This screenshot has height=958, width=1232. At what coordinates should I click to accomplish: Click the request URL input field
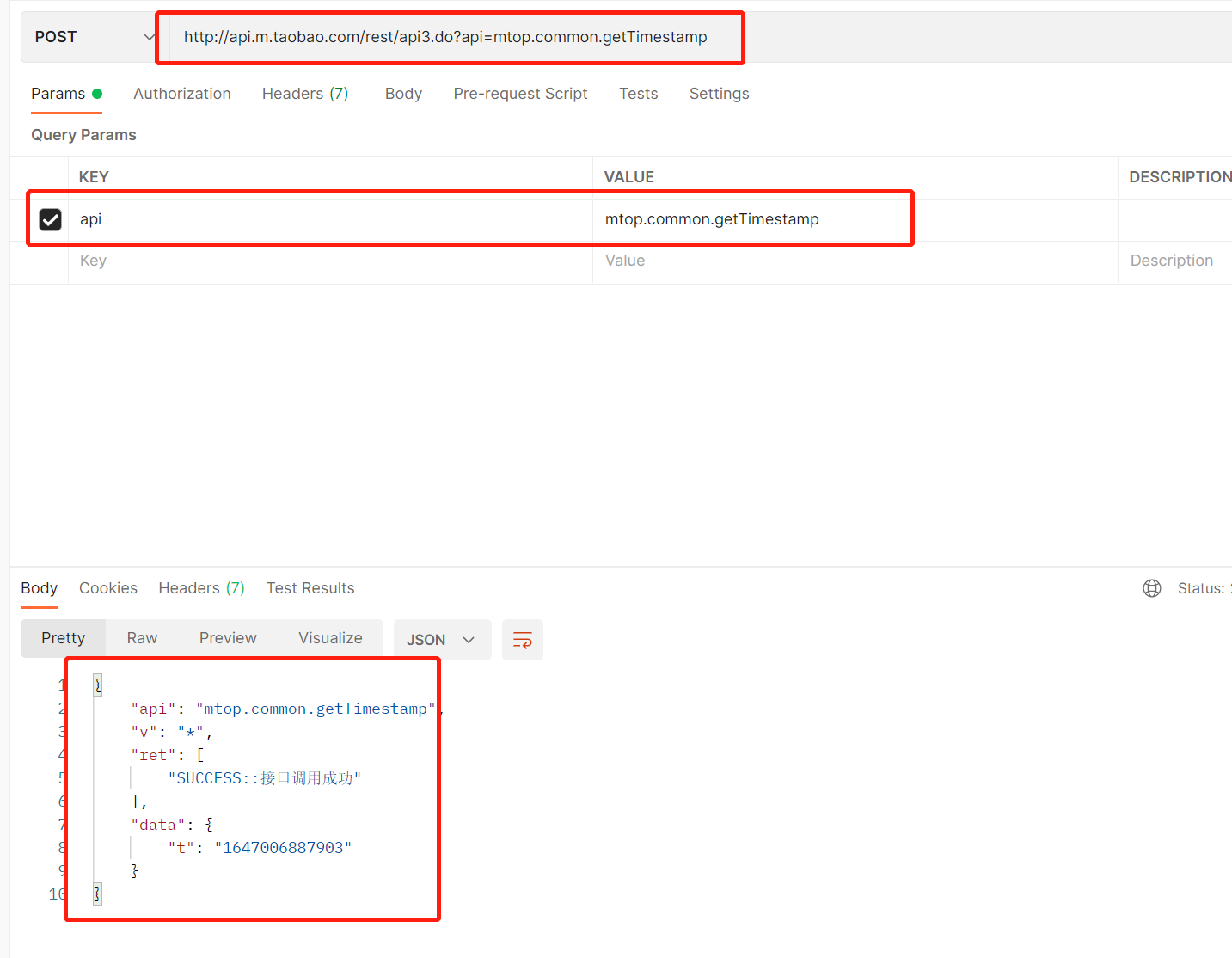[701, 37]
